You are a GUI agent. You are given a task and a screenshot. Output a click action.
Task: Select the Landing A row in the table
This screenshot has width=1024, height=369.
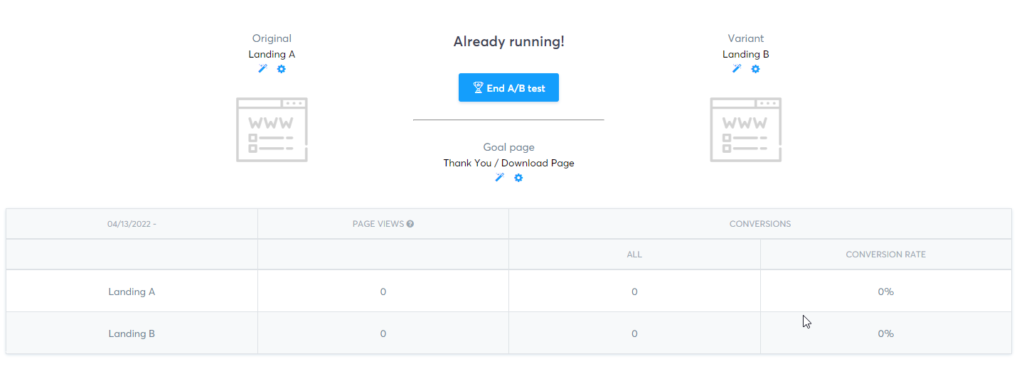(509, 291)
